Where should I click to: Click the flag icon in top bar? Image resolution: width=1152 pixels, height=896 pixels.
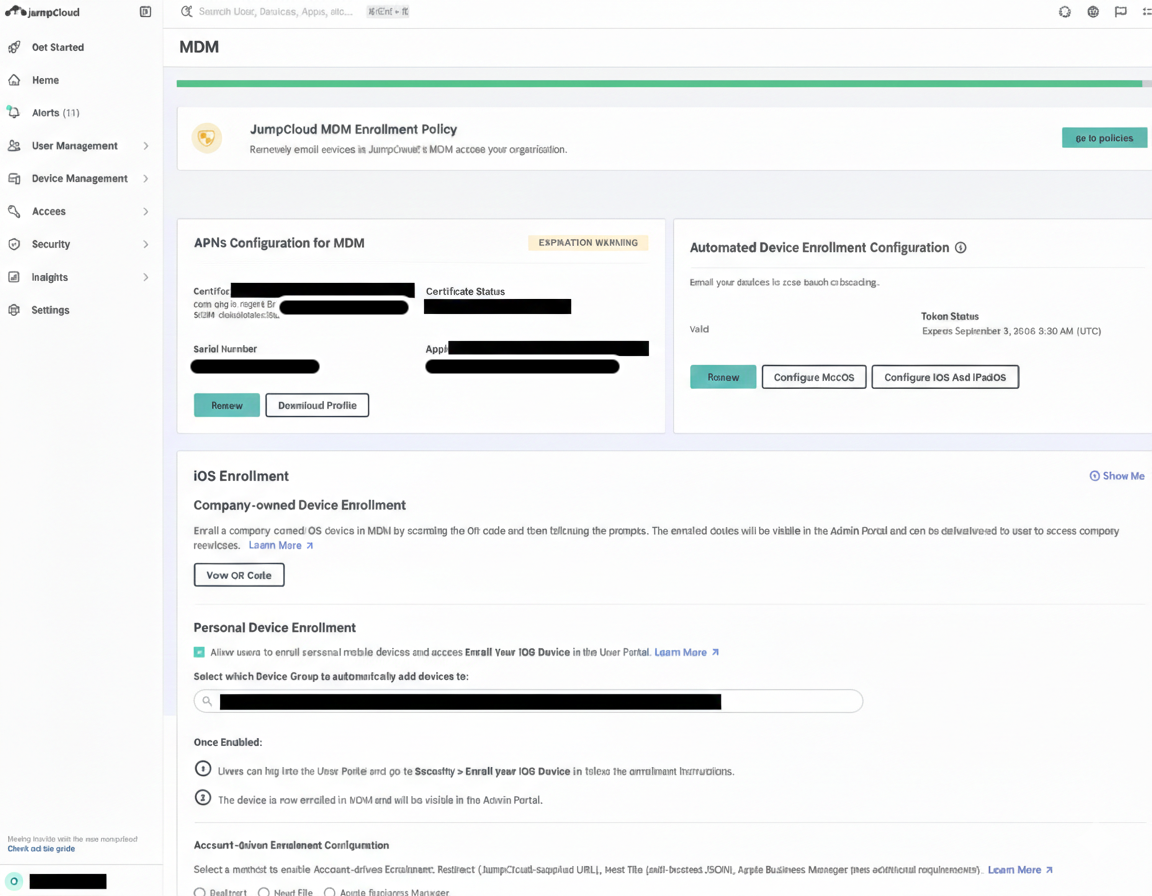[x=1120, y=12]
